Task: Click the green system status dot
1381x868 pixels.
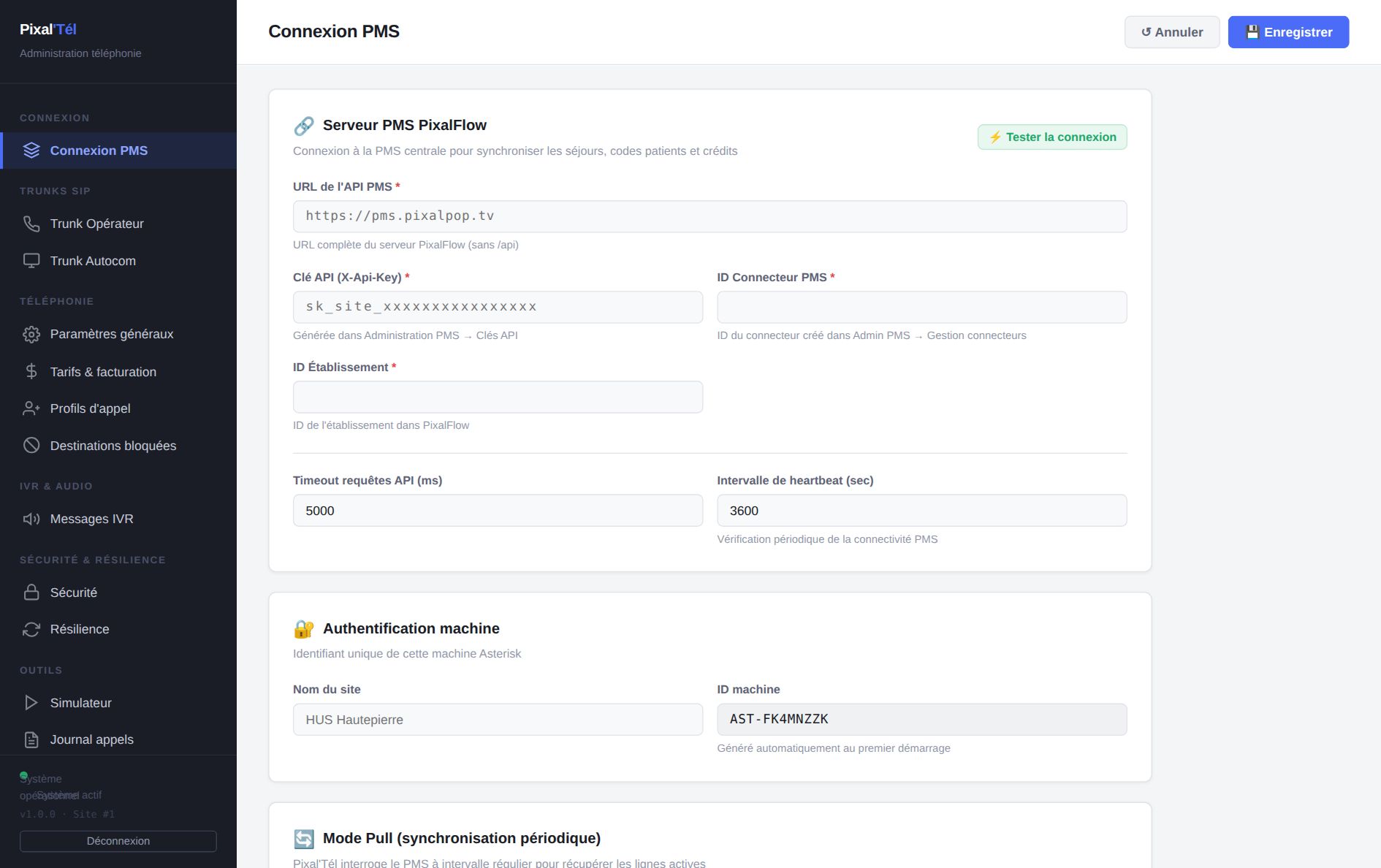Action: pos(23,775)
